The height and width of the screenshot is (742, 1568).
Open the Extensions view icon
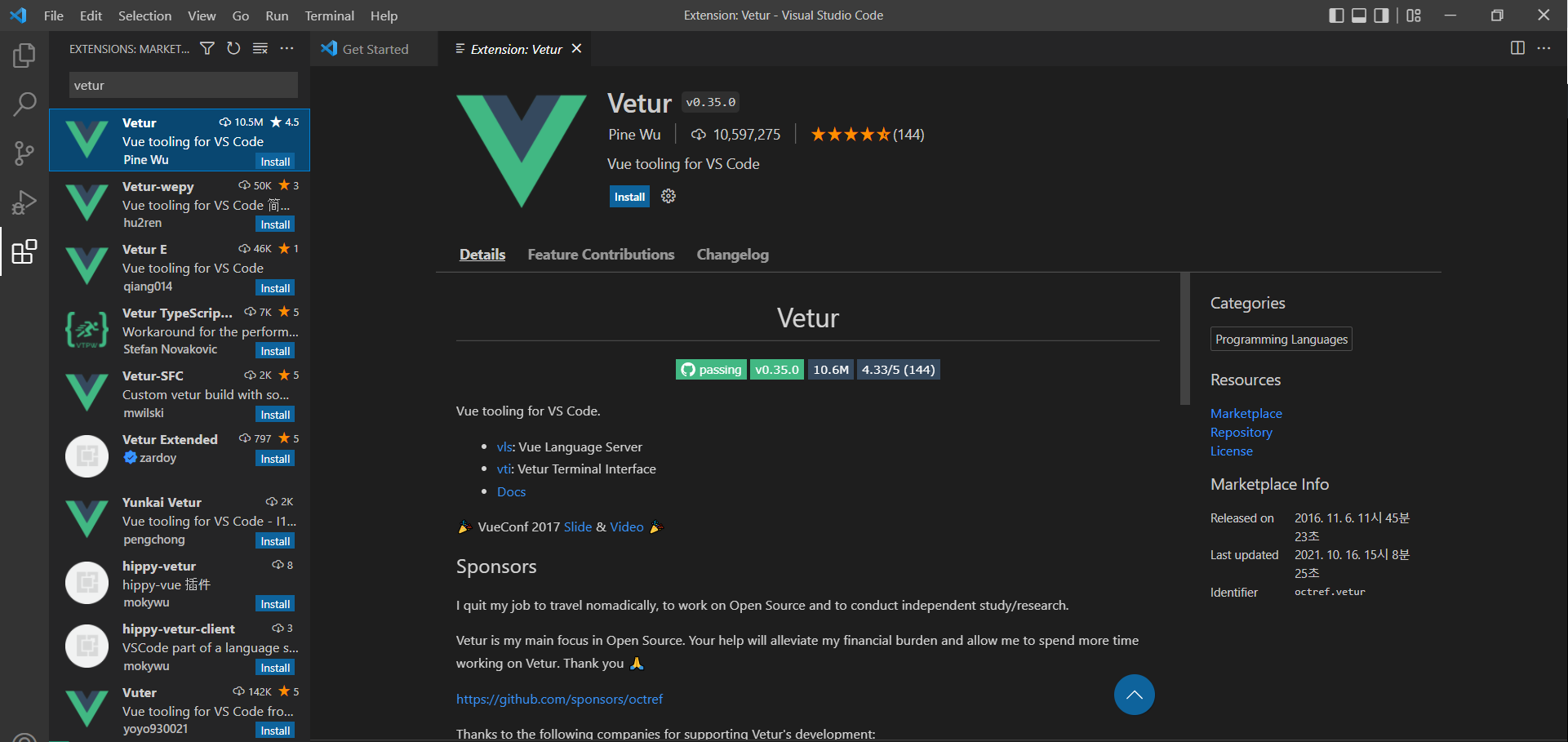24,251
